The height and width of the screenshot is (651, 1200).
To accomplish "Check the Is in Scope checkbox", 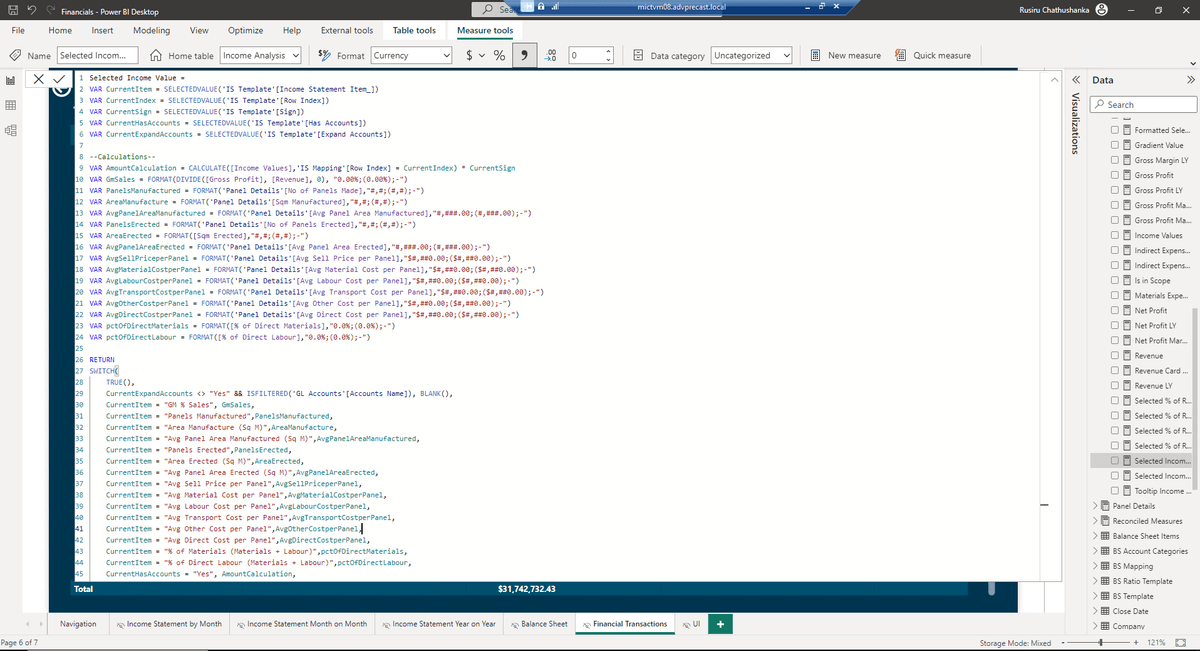I will click(x=1114, y=281).
